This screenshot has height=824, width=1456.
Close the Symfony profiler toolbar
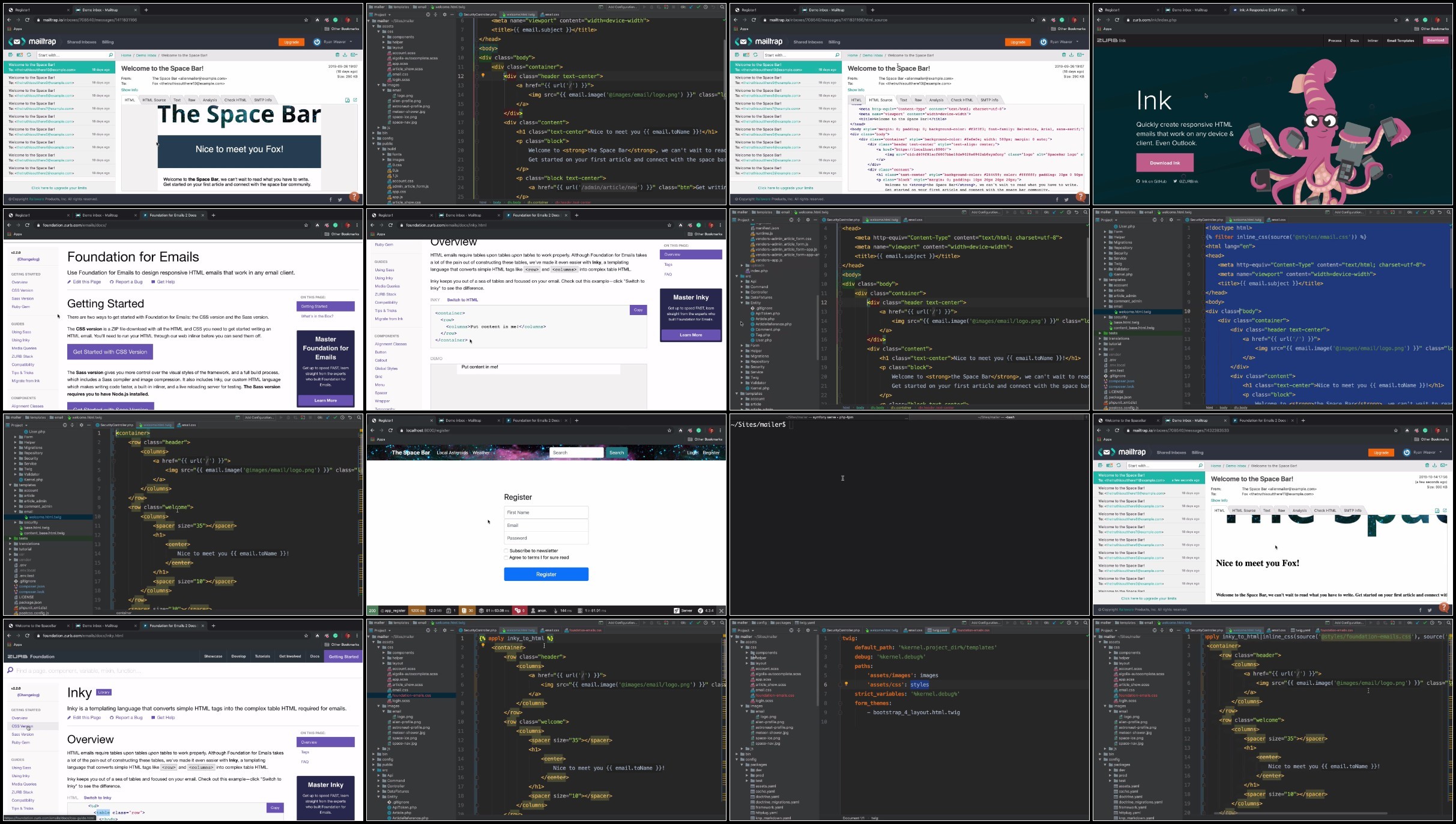click(x=721, y=610)
